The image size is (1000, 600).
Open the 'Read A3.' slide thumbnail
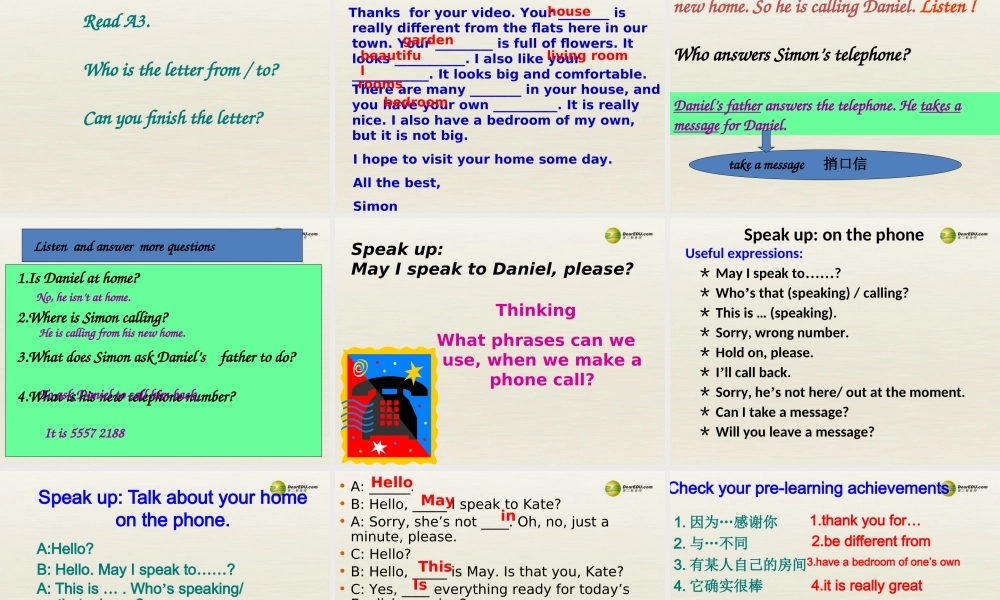[x=165, y=105]
